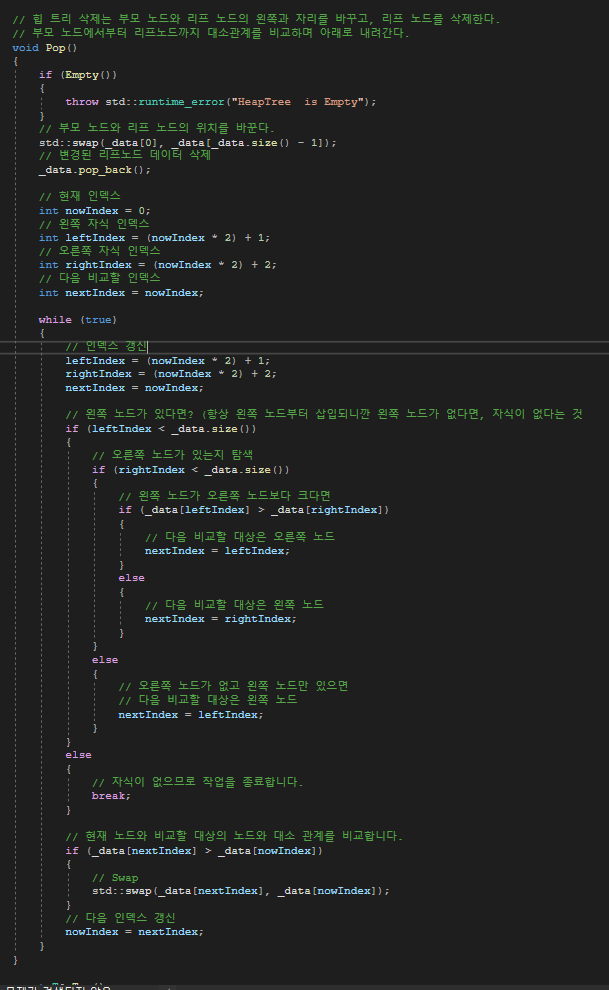
Task: Click the "// 오른쪽 노드가 있는지 탐색" comment
Action: coord(172,455)
